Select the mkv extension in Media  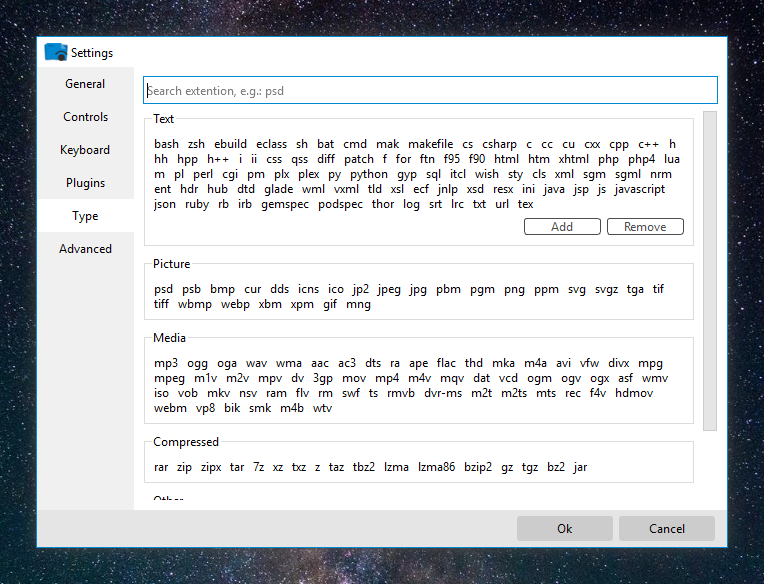[218, 394]
